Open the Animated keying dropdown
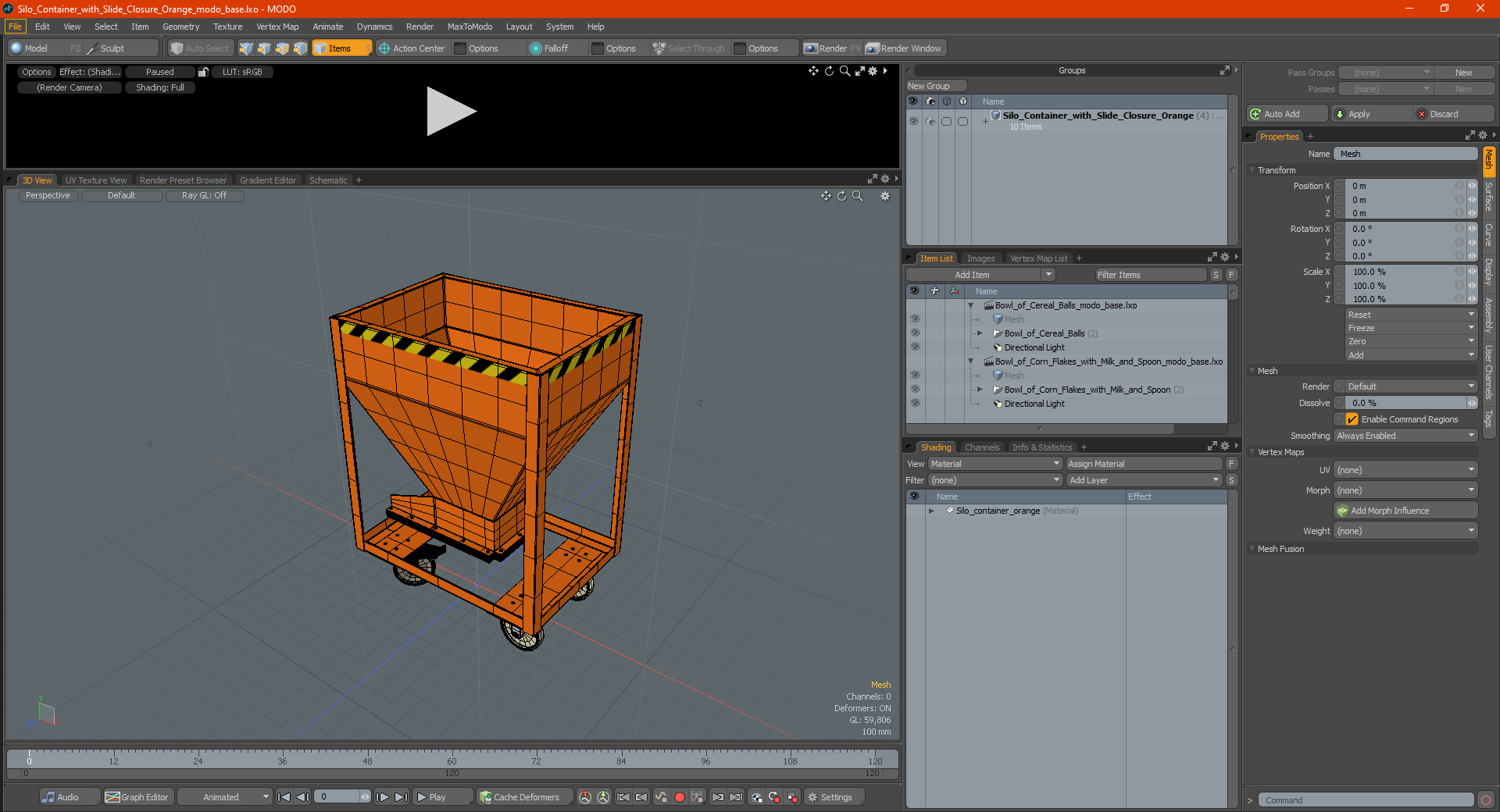1500x812 pixels. click(225, 797)
